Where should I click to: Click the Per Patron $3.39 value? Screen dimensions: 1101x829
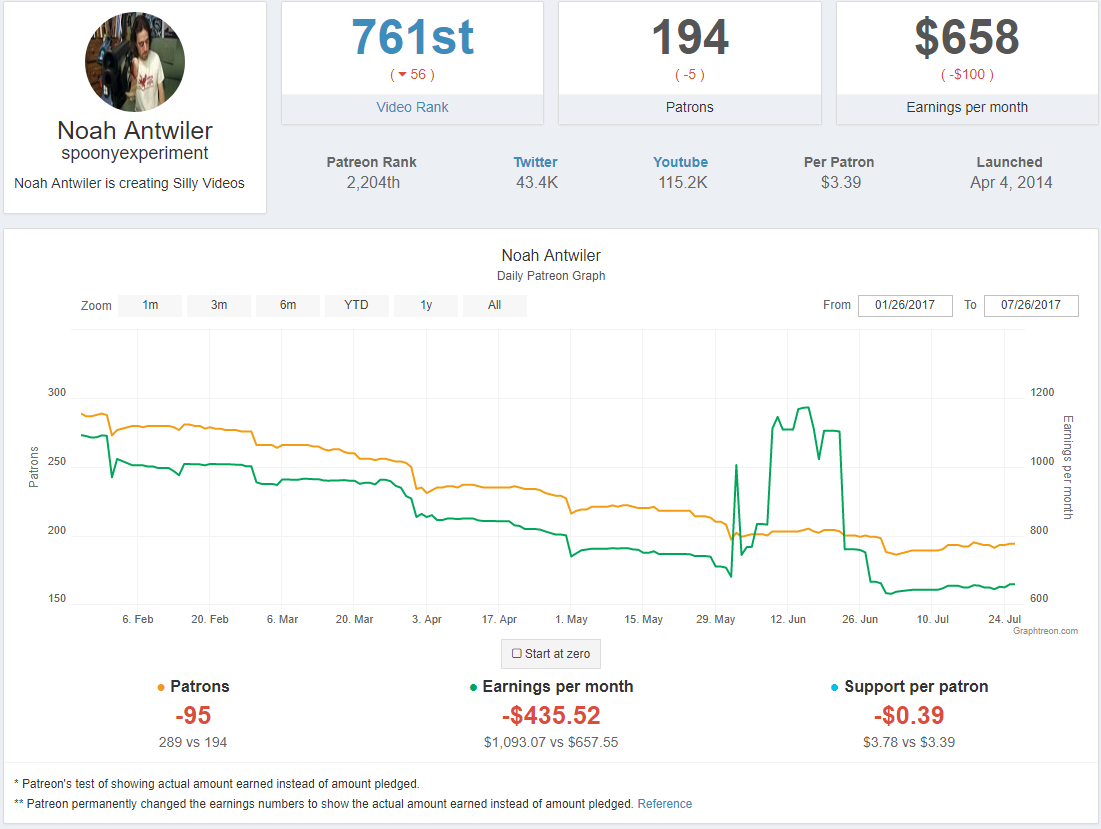pos(840,183)
